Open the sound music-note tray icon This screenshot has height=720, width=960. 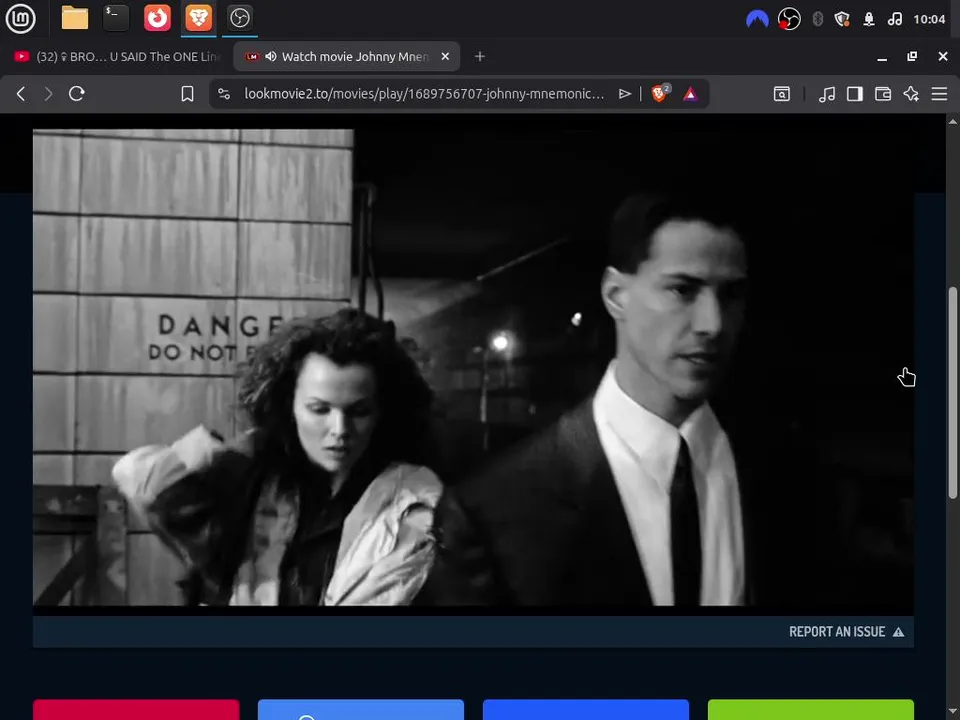(x=894, y=19)
